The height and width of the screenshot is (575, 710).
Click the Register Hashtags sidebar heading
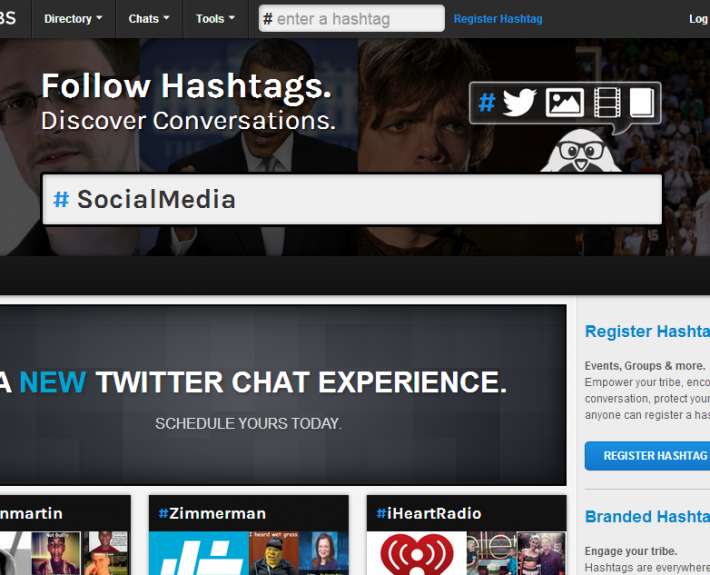click(647, 332)
